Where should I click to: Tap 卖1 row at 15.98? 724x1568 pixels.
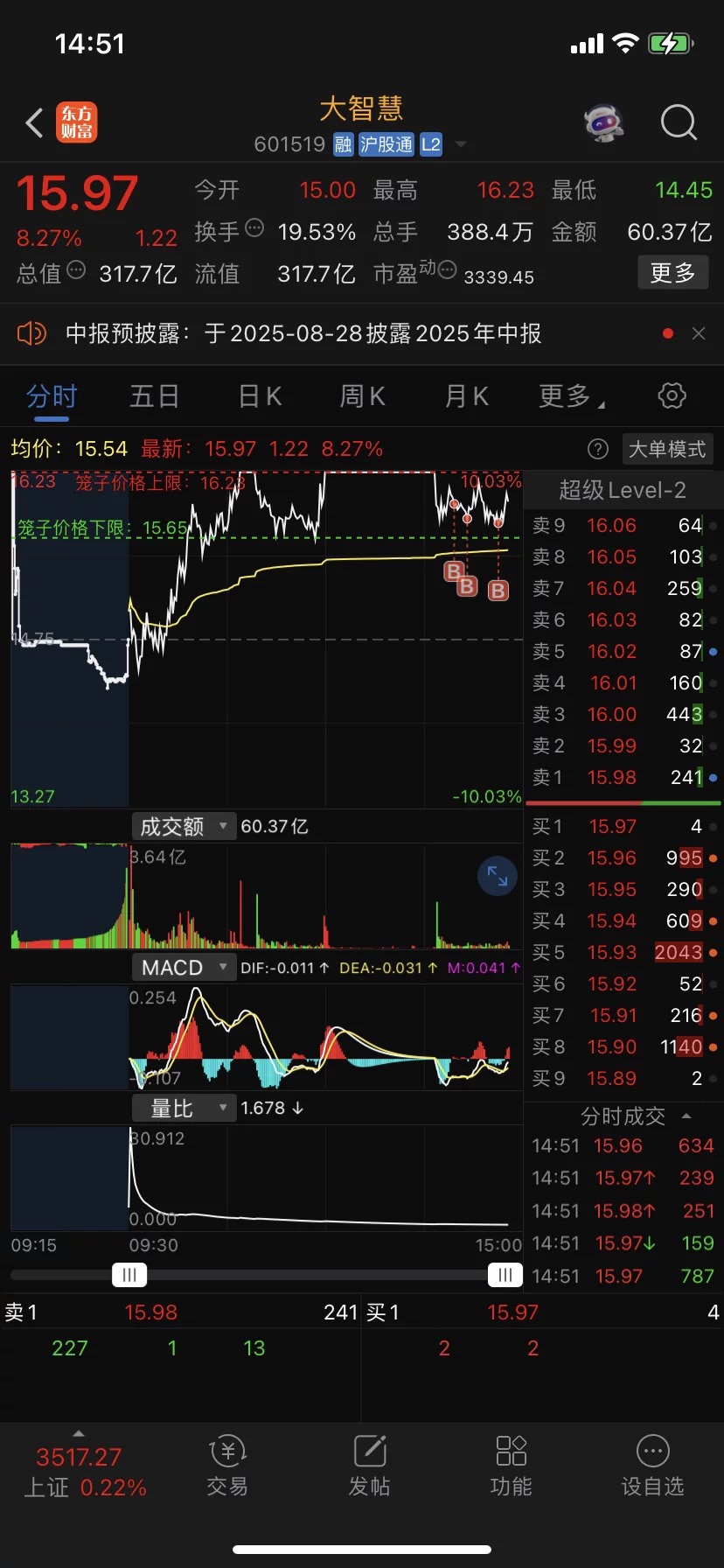623,777
